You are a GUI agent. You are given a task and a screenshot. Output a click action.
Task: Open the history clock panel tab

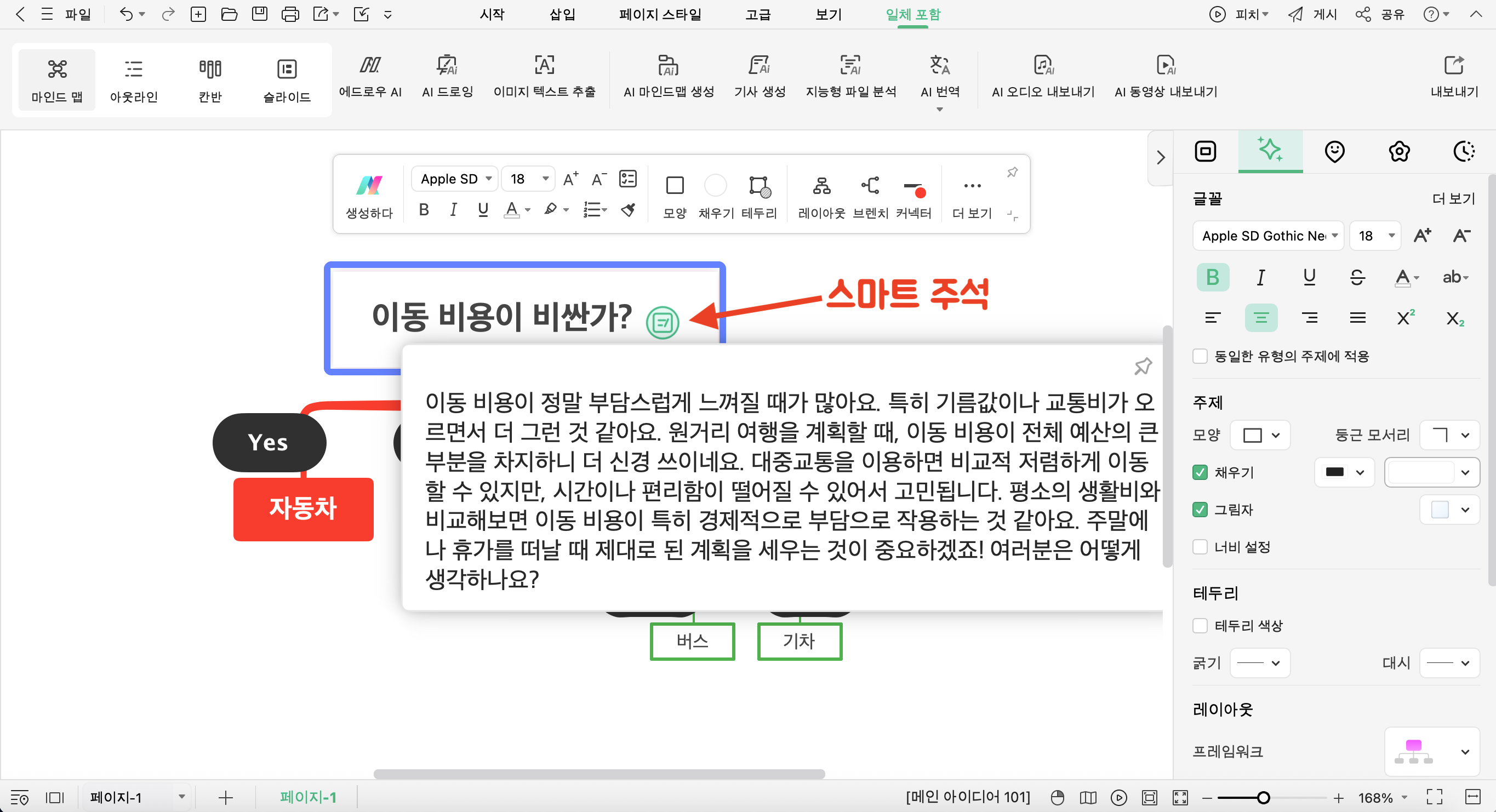click(x=1464, y=152)
